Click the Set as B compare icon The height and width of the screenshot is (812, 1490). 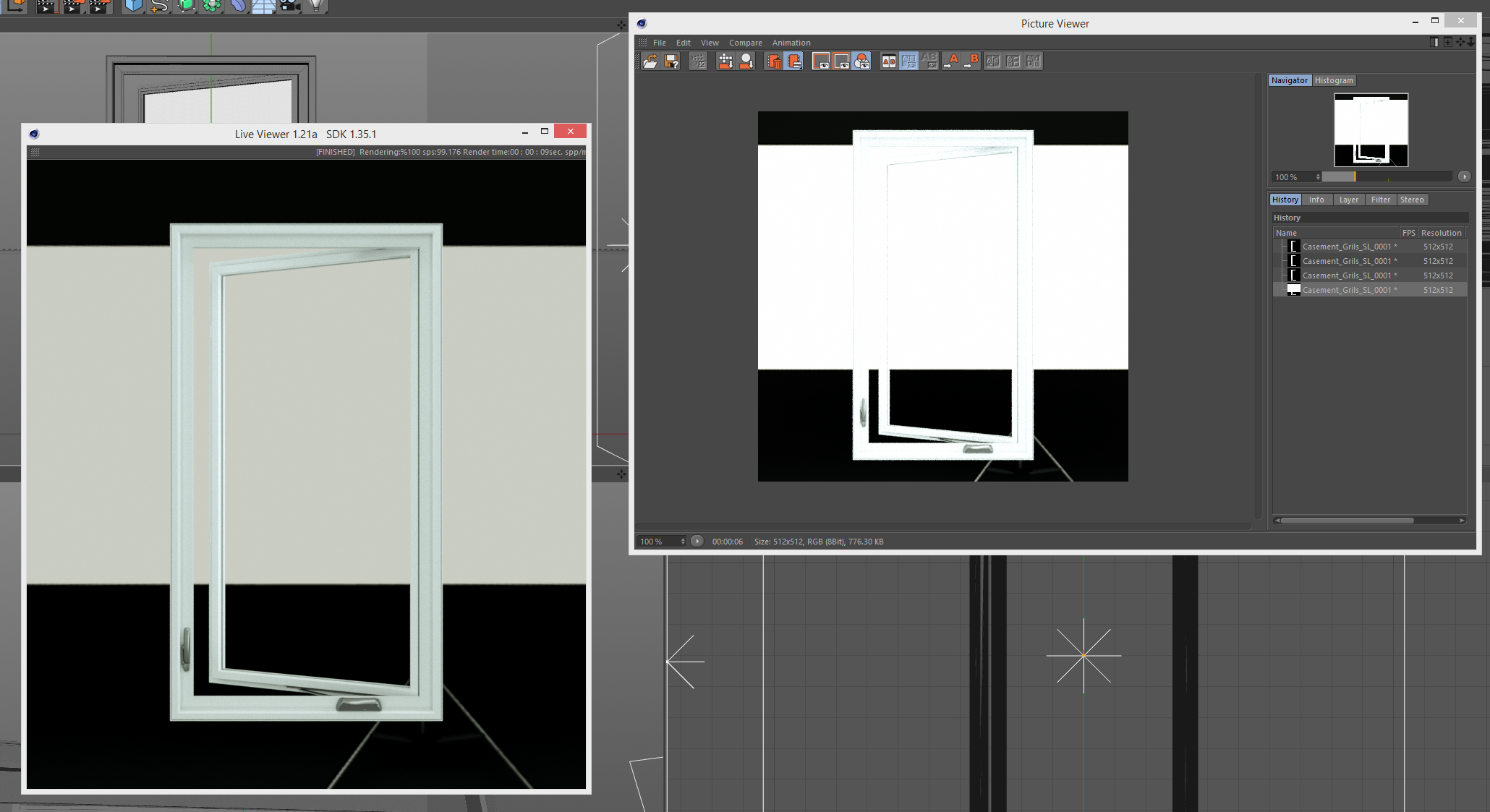pos(971,61)
